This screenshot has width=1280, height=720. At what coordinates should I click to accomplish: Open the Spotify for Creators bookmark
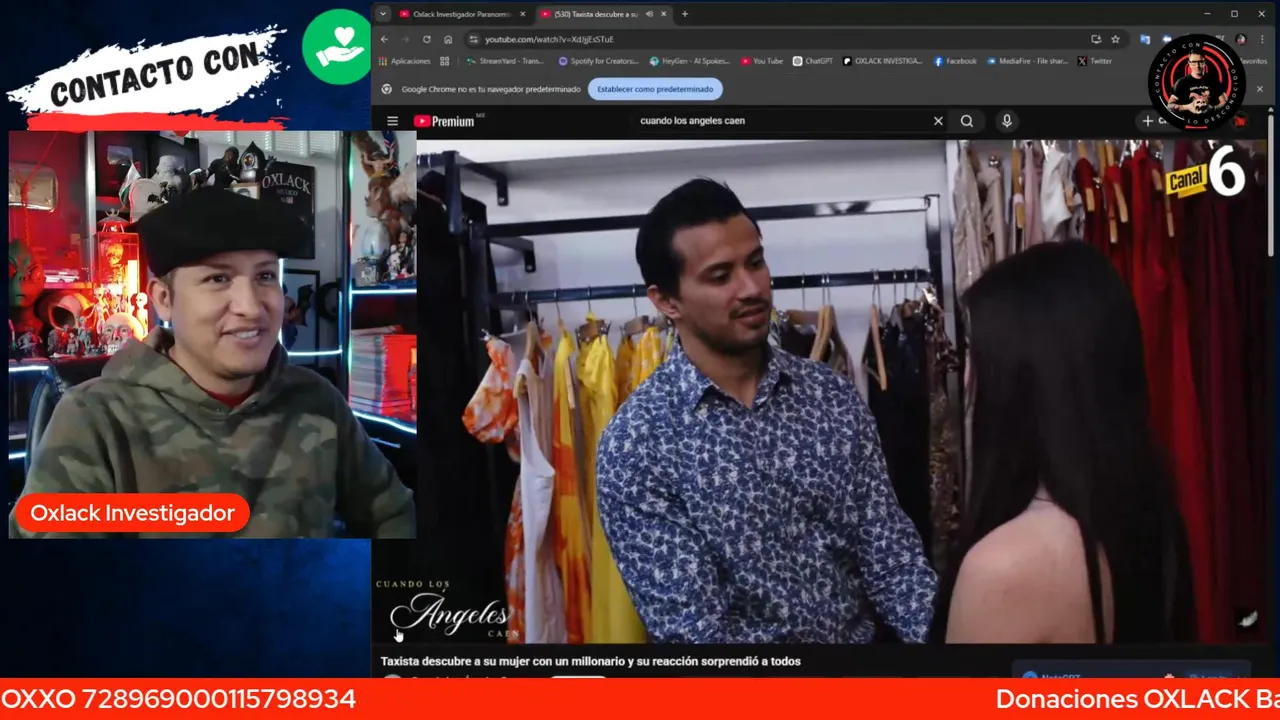point(598,61)
